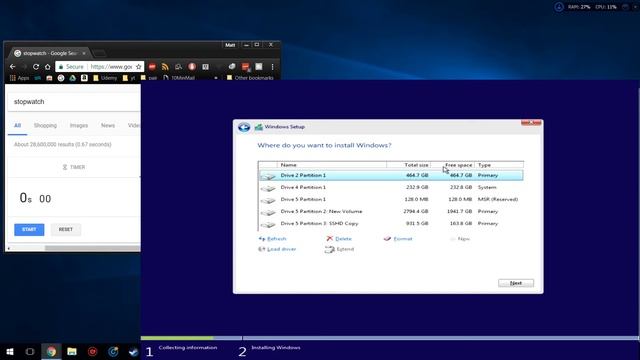This screenshot has width=640, height=360.
Task: Open the Matt profile button in Chrome
Action: [x=230, y=45]
